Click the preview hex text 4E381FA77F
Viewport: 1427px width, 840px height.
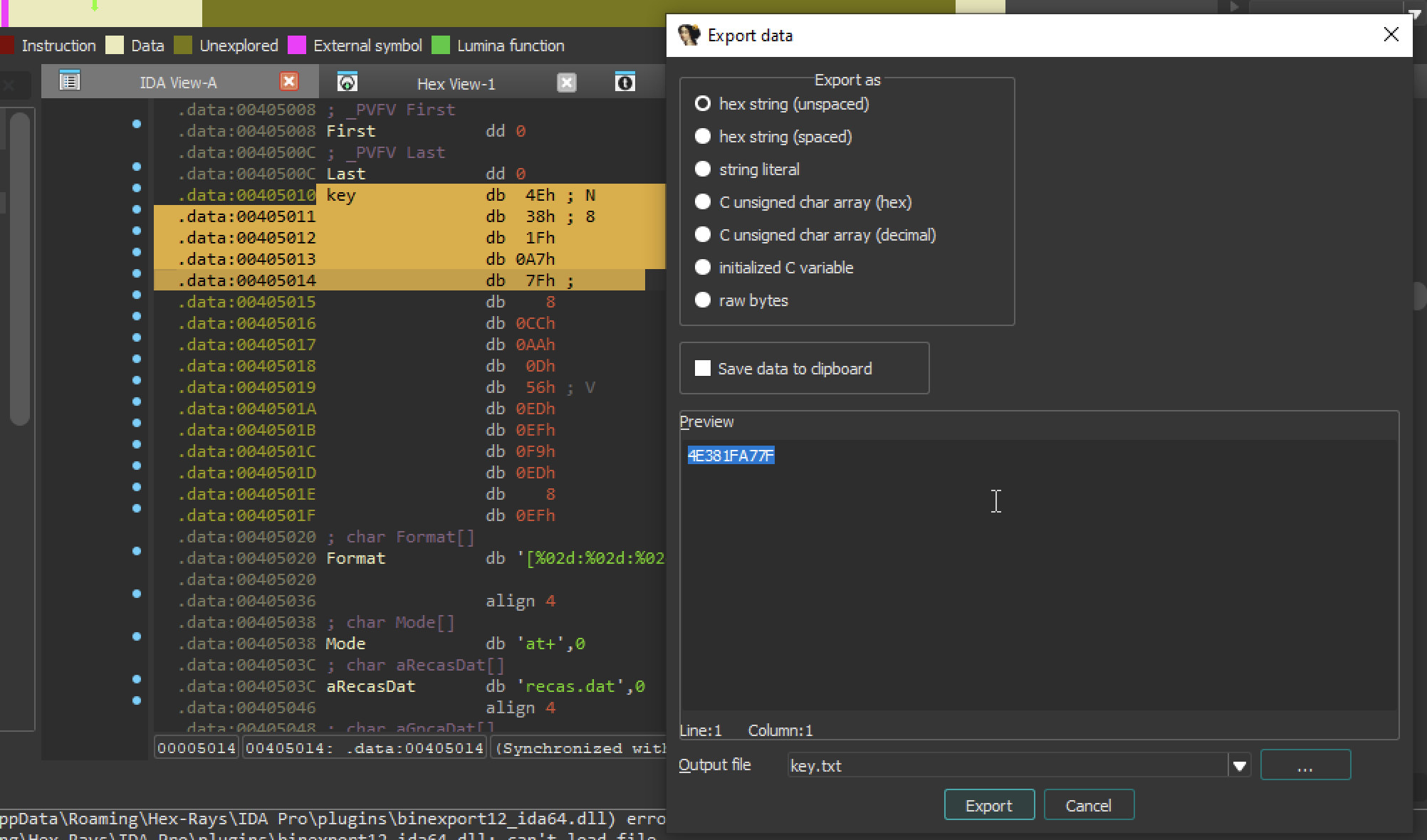pyautogui.click(x=731, y=456)
